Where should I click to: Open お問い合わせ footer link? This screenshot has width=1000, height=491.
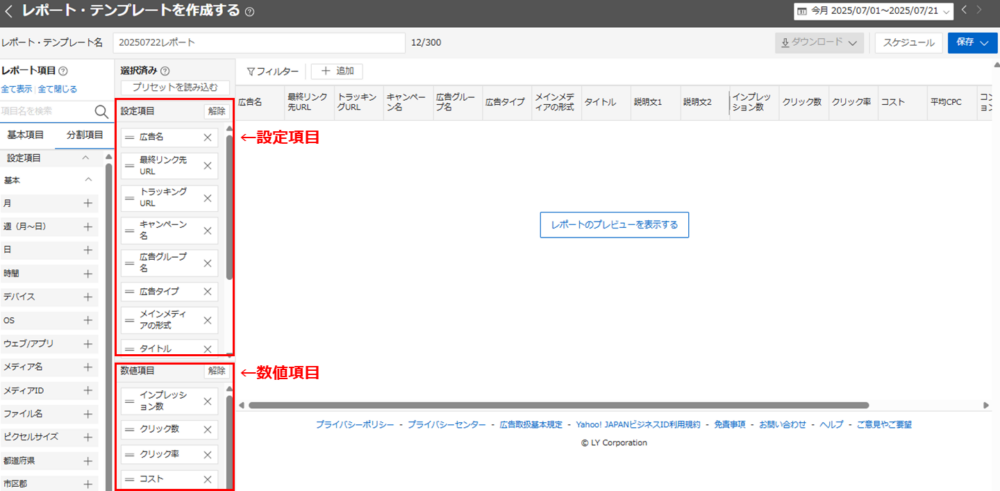tap(783, 424)
